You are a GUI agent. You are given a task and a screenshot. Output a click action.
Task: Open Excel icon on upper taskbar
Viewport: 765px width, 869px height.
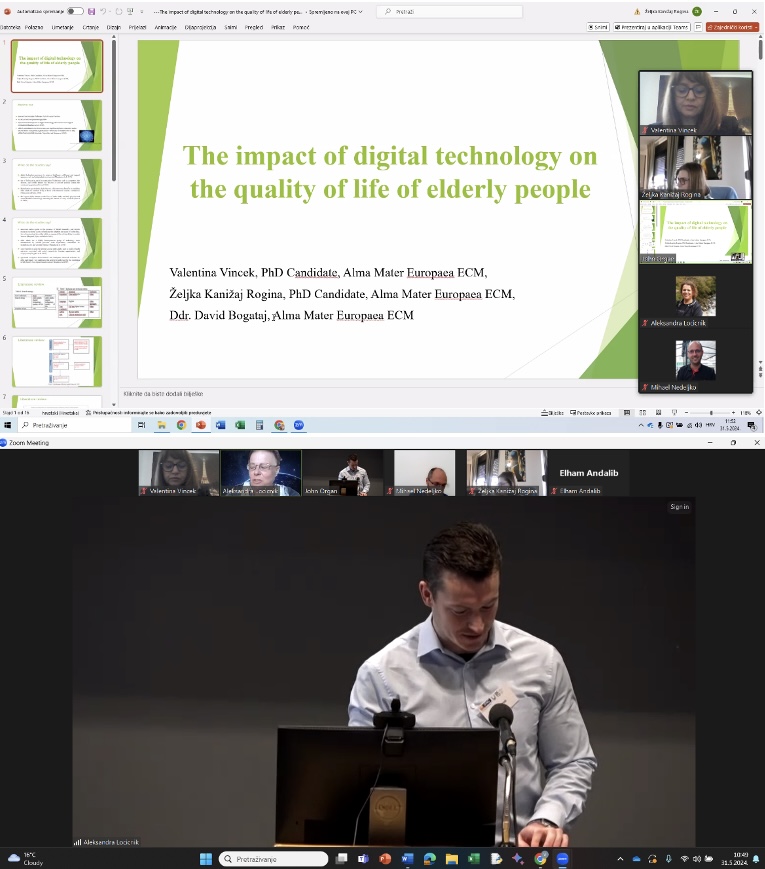click(239, 425)
